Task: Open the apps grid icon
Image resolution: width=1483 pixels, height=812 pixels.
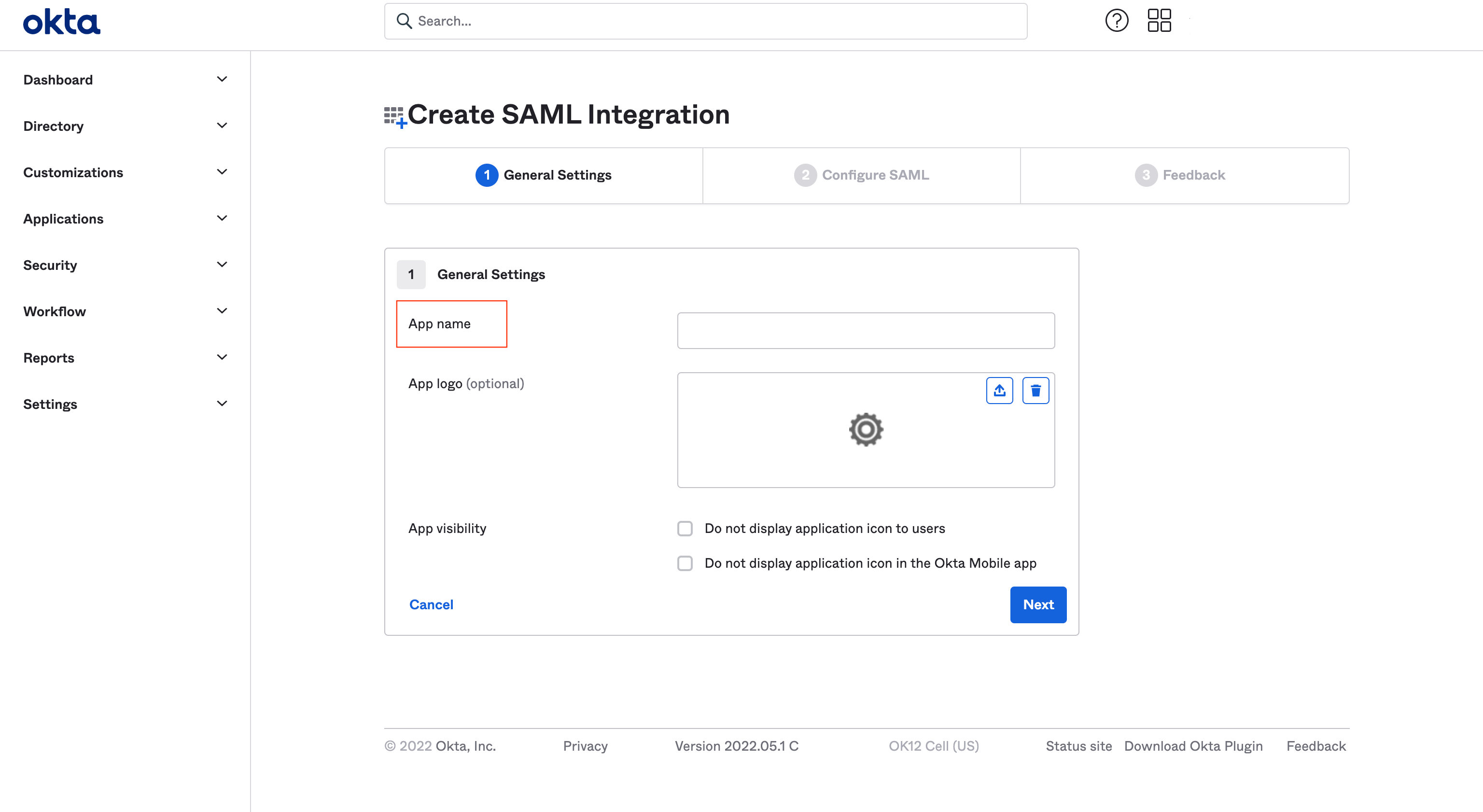Action: pos(1159,21)
